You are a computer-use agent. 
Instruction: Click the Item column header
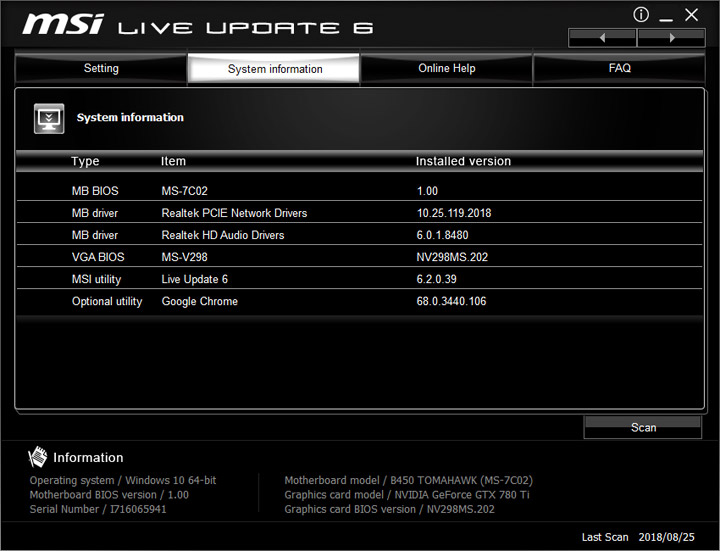click(173, 161)
